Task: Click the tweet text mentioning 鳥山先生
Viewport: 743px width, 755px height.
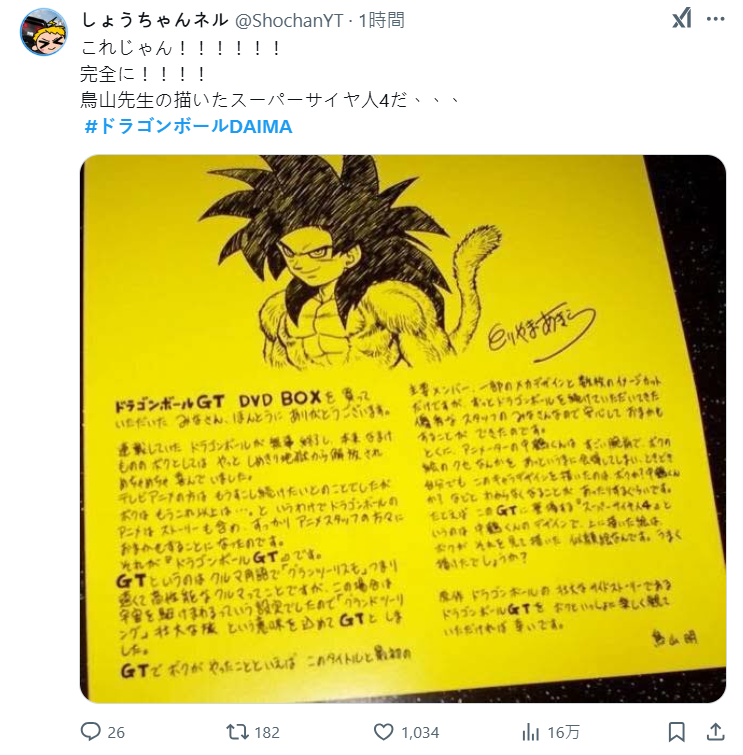Action: click(271, 100)
